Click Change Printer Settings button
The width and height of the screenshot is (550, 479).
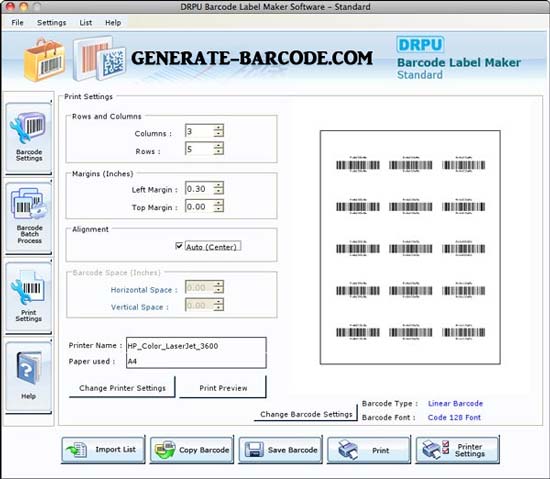coord(122,387)
